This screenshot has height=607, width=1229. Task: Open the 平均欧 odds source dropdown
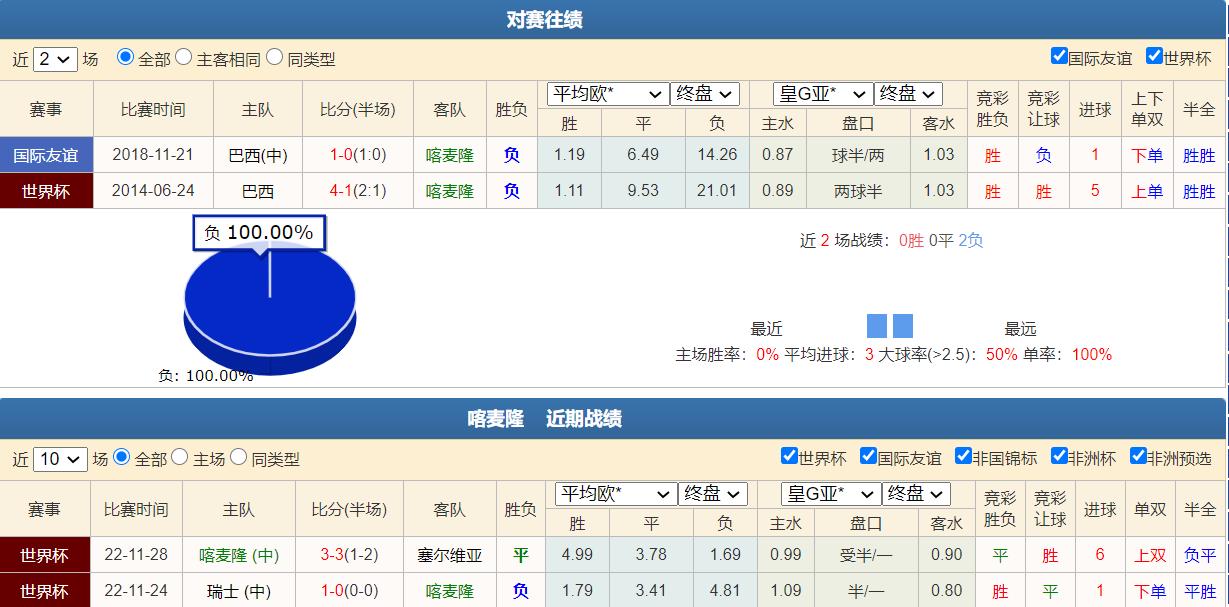tap(608, 94)
